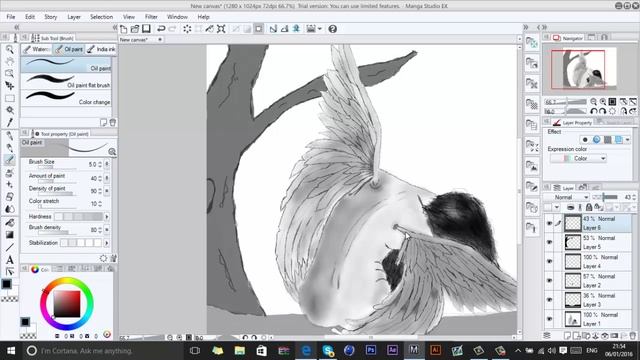Select the Oil paint flat brush
The width and height of the screenshot is (640, 360).
(66, 81)
